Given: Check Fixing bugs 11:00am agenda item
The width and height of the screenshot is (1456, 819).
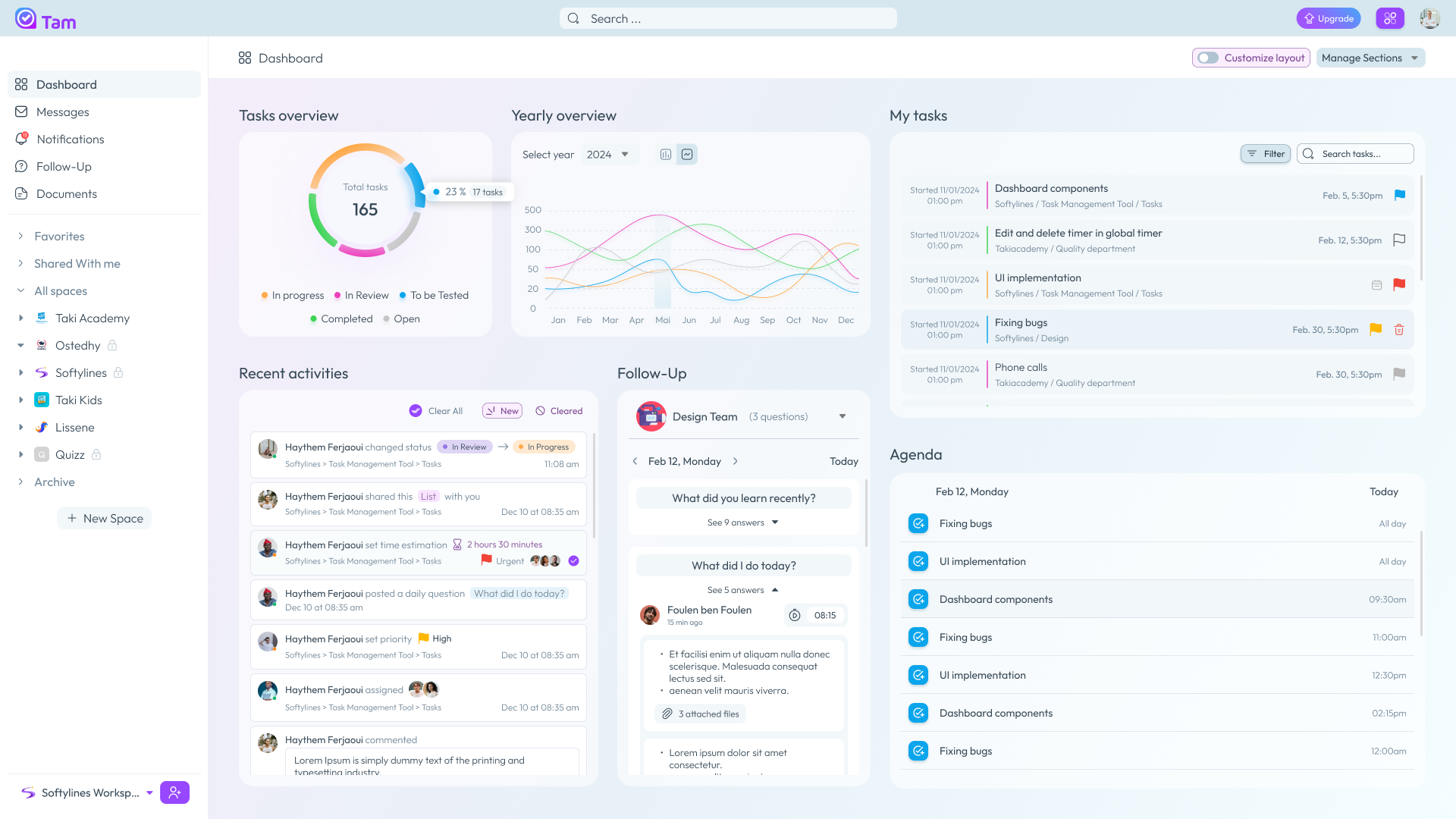Looking at the screenshot, I should tap(918, 637).
